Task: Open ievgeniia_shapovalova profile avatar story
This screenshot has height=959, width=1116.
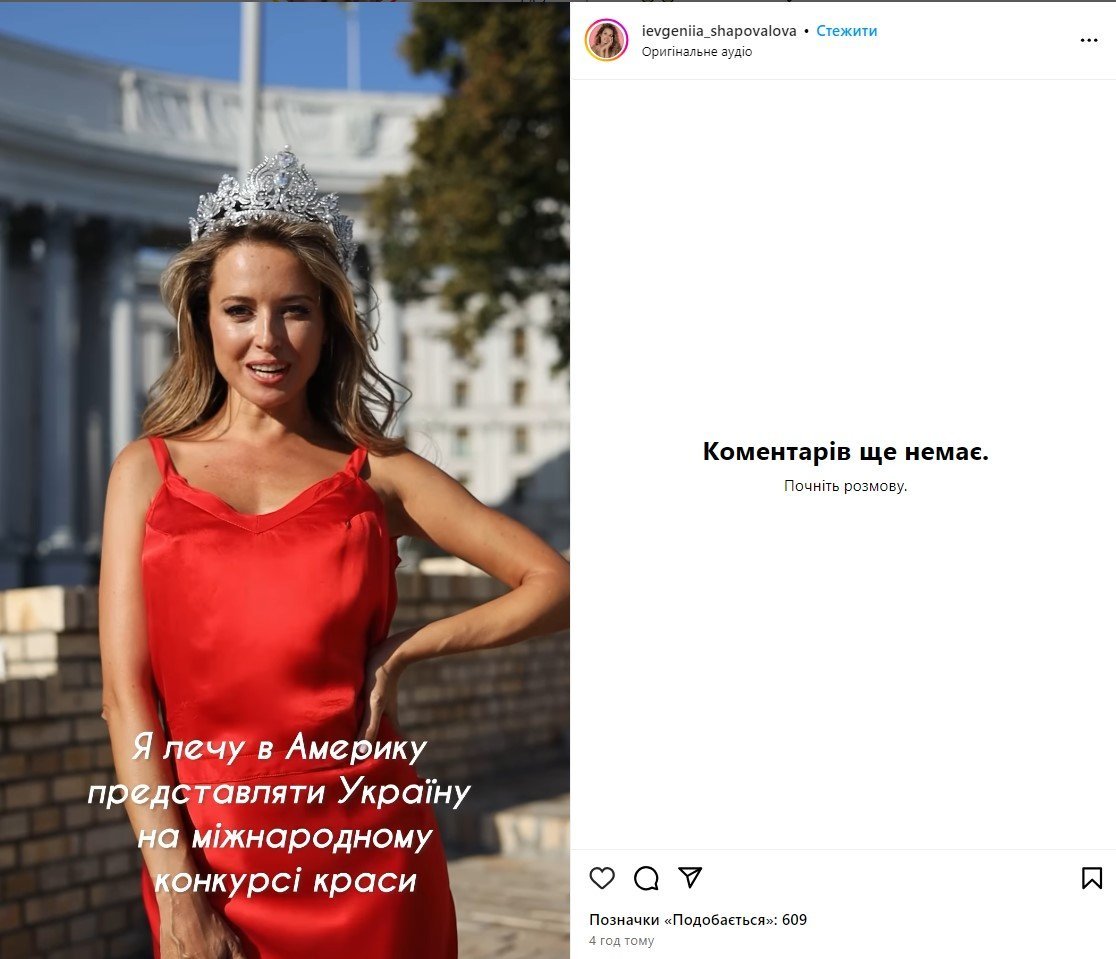Action: [x=606, y=40]
